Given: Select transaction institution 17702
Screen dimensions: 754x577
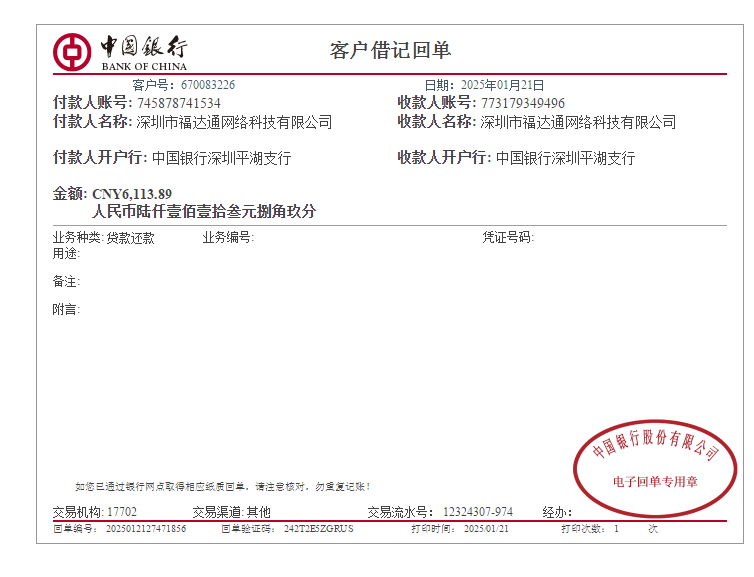Looking at the screenshot, I should (x=122, y=512).
